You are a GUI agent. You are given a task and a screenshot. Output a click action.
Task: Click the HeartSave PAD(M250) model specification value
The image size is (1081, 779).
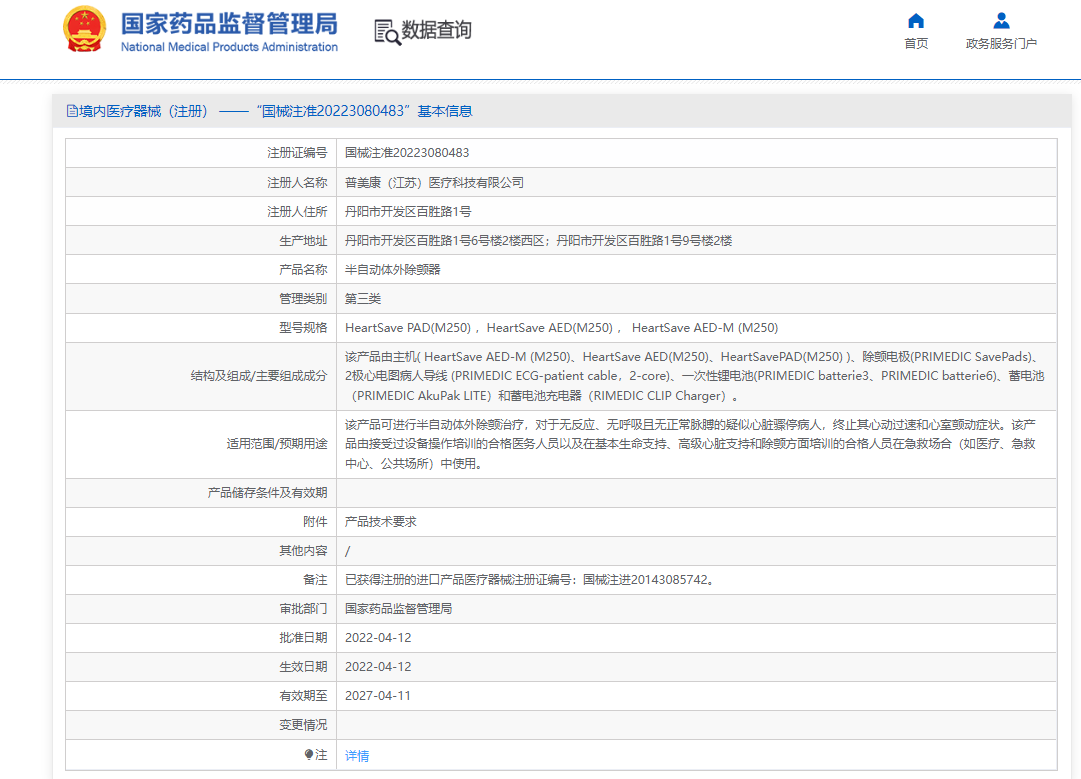click(x=561, y=327)
